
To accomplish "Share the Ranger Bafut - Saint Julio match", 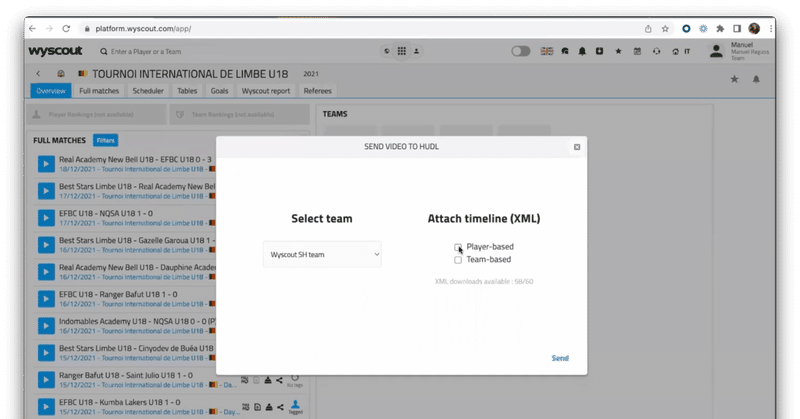I will 280,380.
